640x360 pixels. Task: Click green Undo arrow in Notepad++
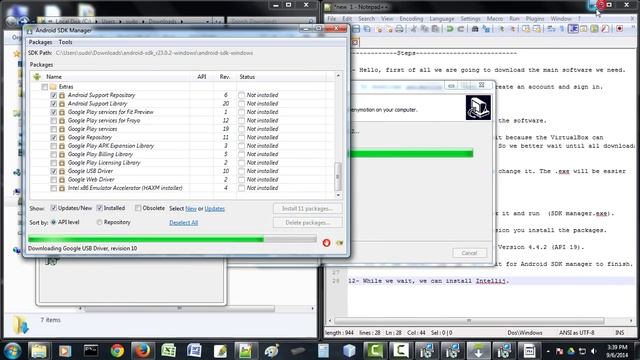[450, 29]
